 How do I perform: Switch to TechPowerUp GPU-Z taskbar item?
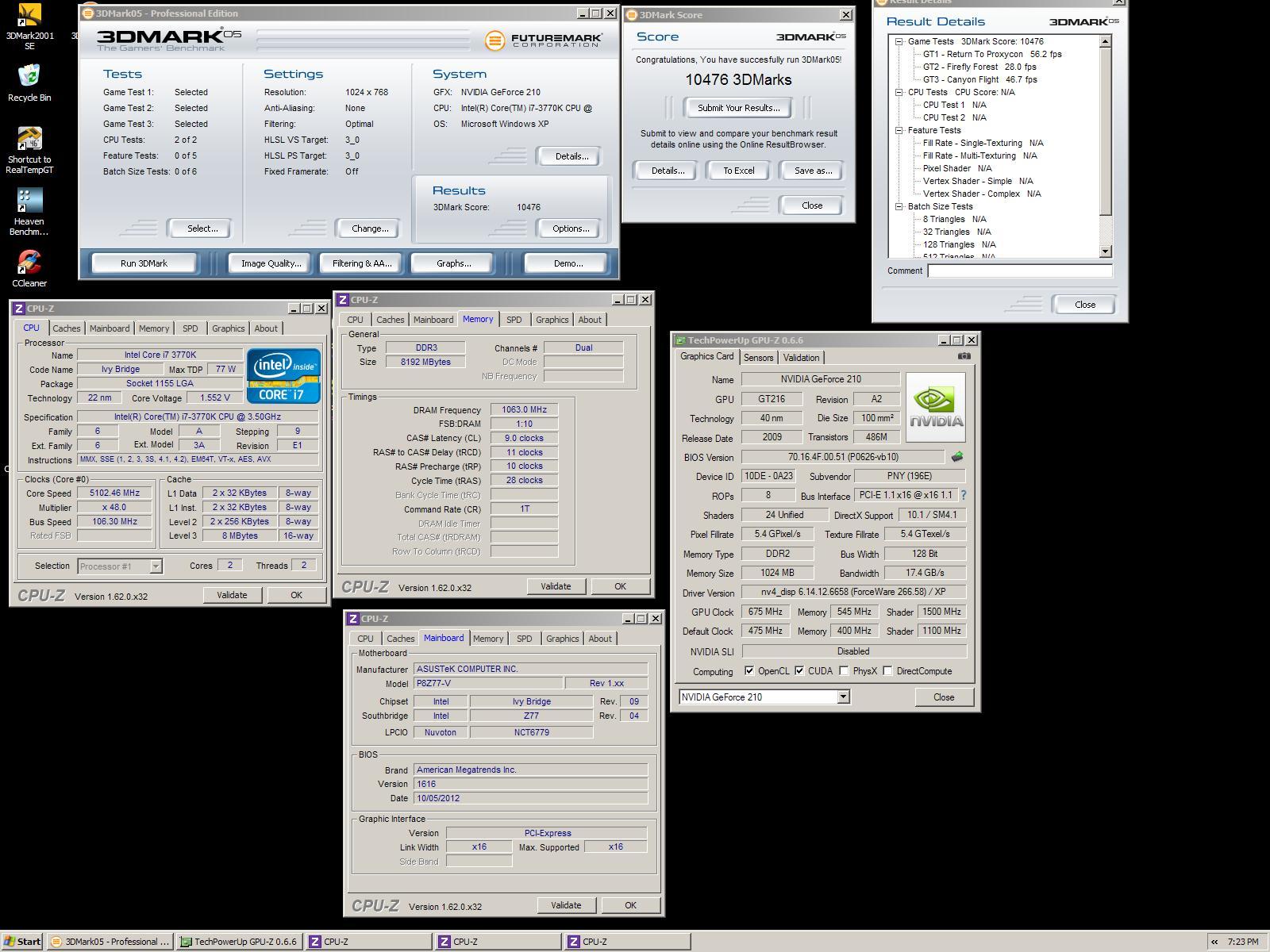[240, 942]
